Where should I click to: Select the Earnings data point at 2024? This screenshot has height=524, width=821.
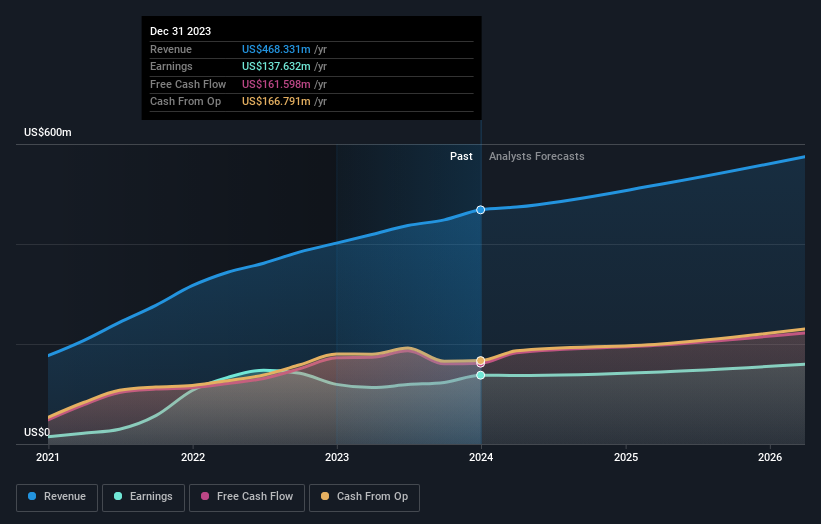pyautogui.click(x=481, y=375)
